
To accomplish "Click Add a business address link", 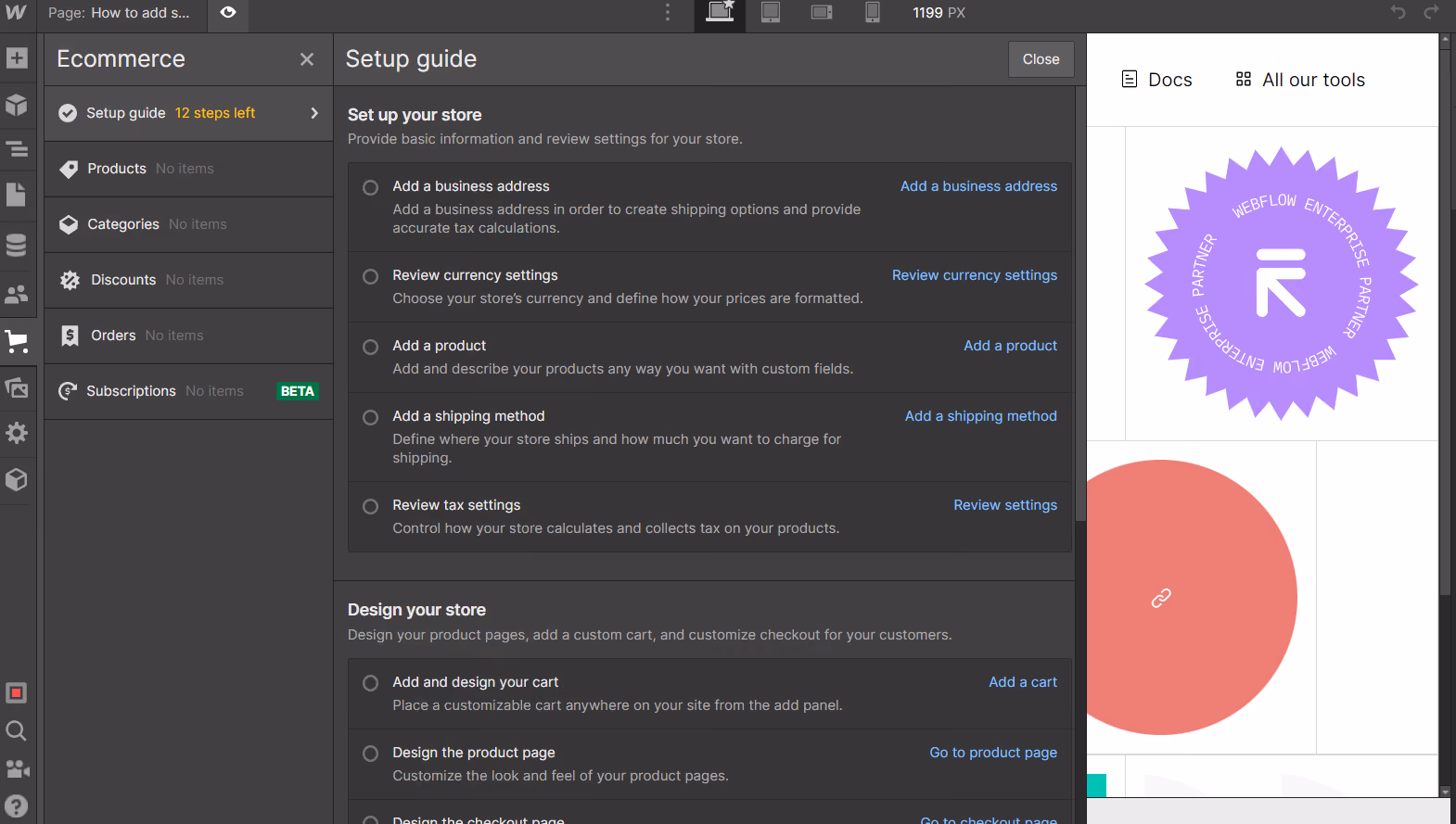I will click(978, 186).
